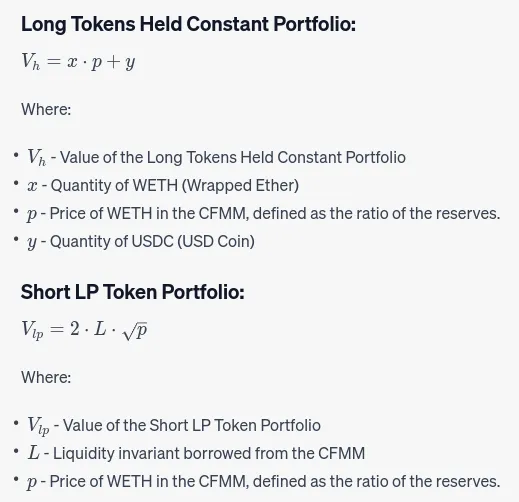Click the L symbol before Liquidity invariant
519x502 pixels.
click(x=34, y=453)
